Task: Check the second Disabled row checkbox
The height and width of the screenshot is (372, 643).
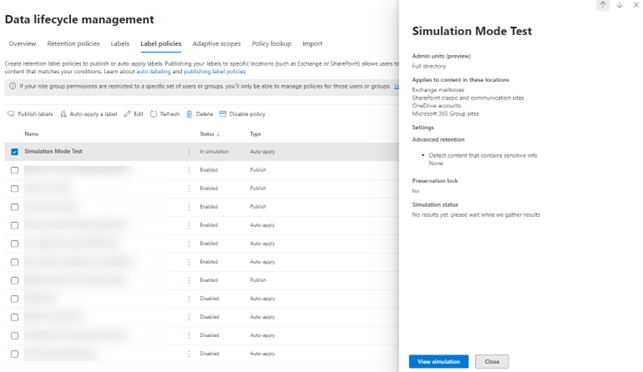Action: 15,317
